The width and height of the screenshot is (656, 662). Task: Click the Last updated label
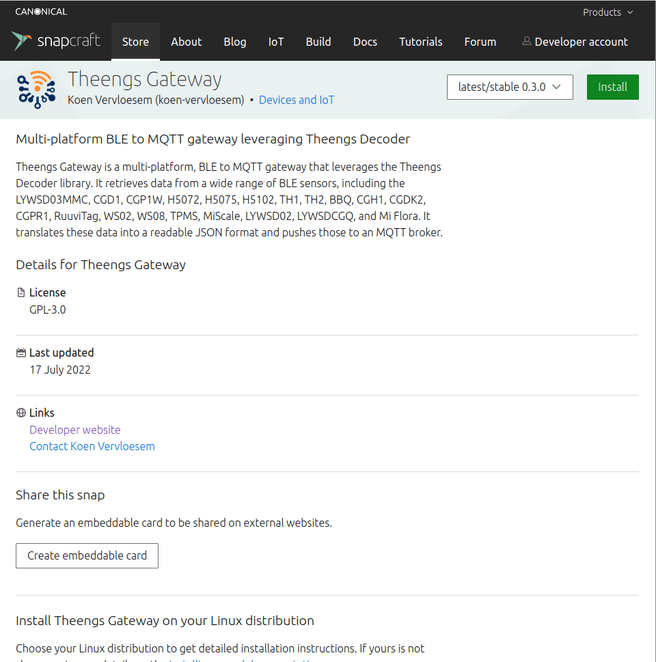(x=61, y=353)
